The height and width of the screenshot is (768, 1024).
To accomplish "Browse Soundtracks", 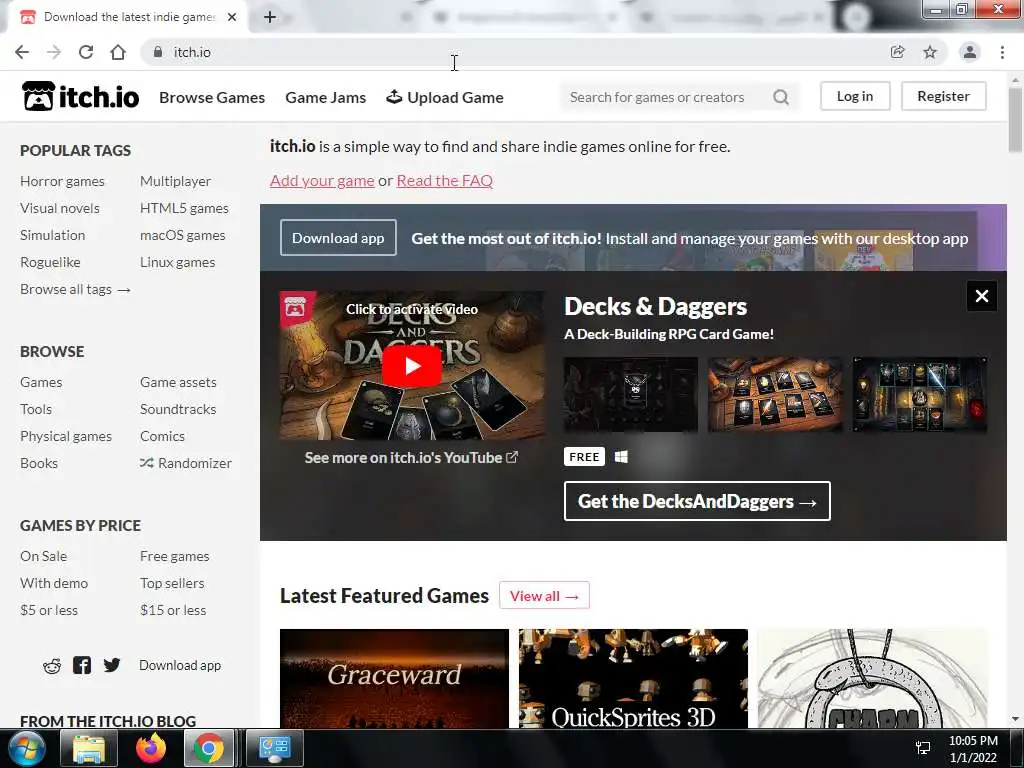I will tap(178, 409).
